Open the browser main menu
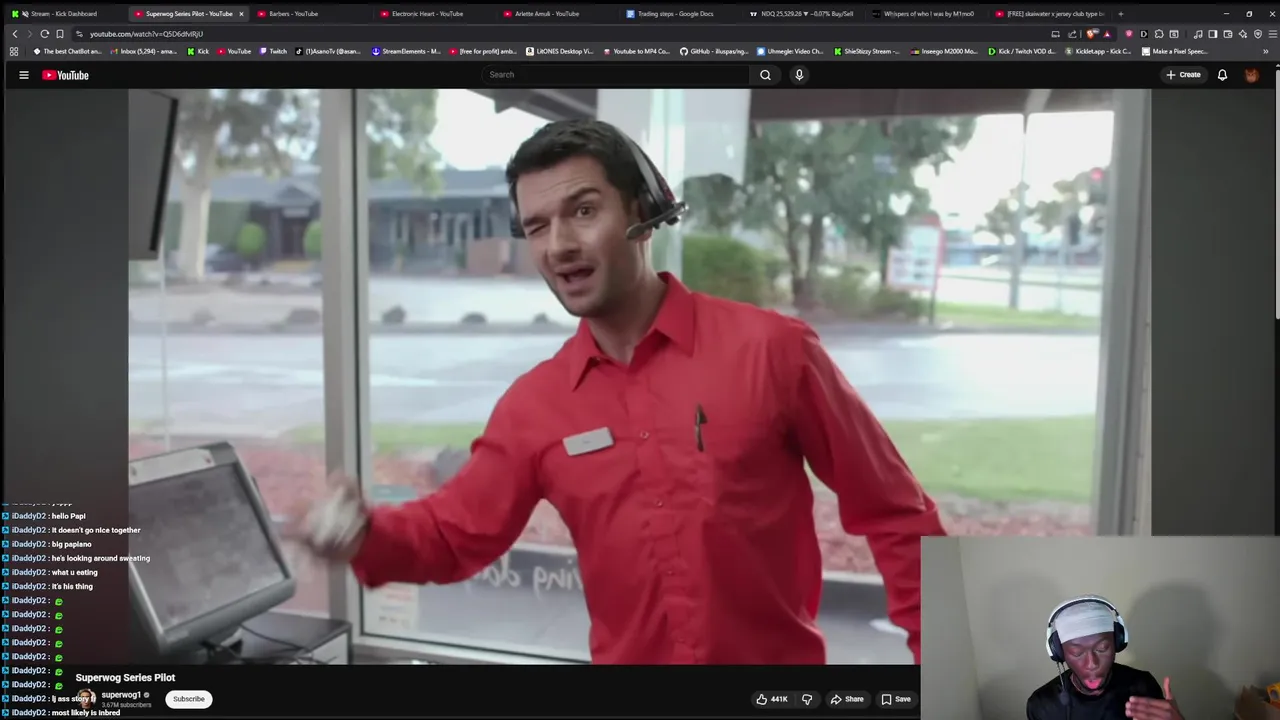The height and width of the screenshot is (720, 1280). 1272,34
